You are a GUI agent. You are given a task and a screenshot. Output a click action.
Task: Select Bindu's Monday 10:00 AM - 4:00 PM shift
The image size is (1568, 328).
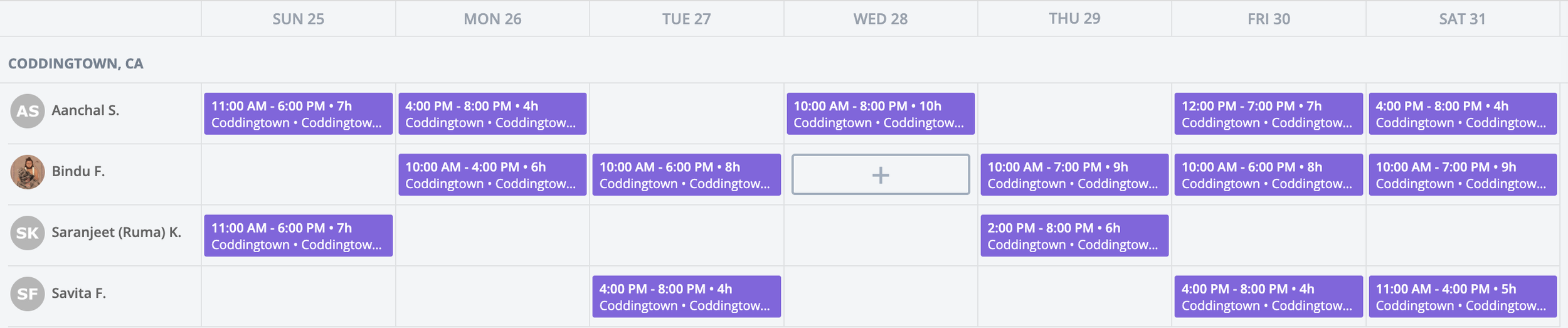click(492, 174)
